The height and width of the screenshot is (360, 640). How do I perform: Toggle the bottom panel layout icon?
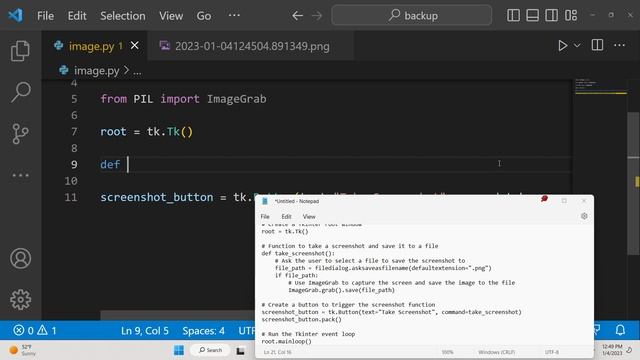[x=532, y=16]
